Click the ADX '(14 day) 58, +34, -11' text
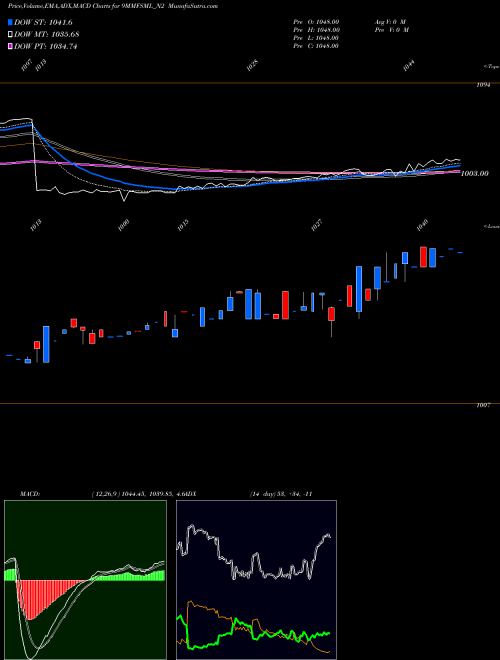Viewport: 500px width, 660px height. pyautogui.click(x=281, y=494)
